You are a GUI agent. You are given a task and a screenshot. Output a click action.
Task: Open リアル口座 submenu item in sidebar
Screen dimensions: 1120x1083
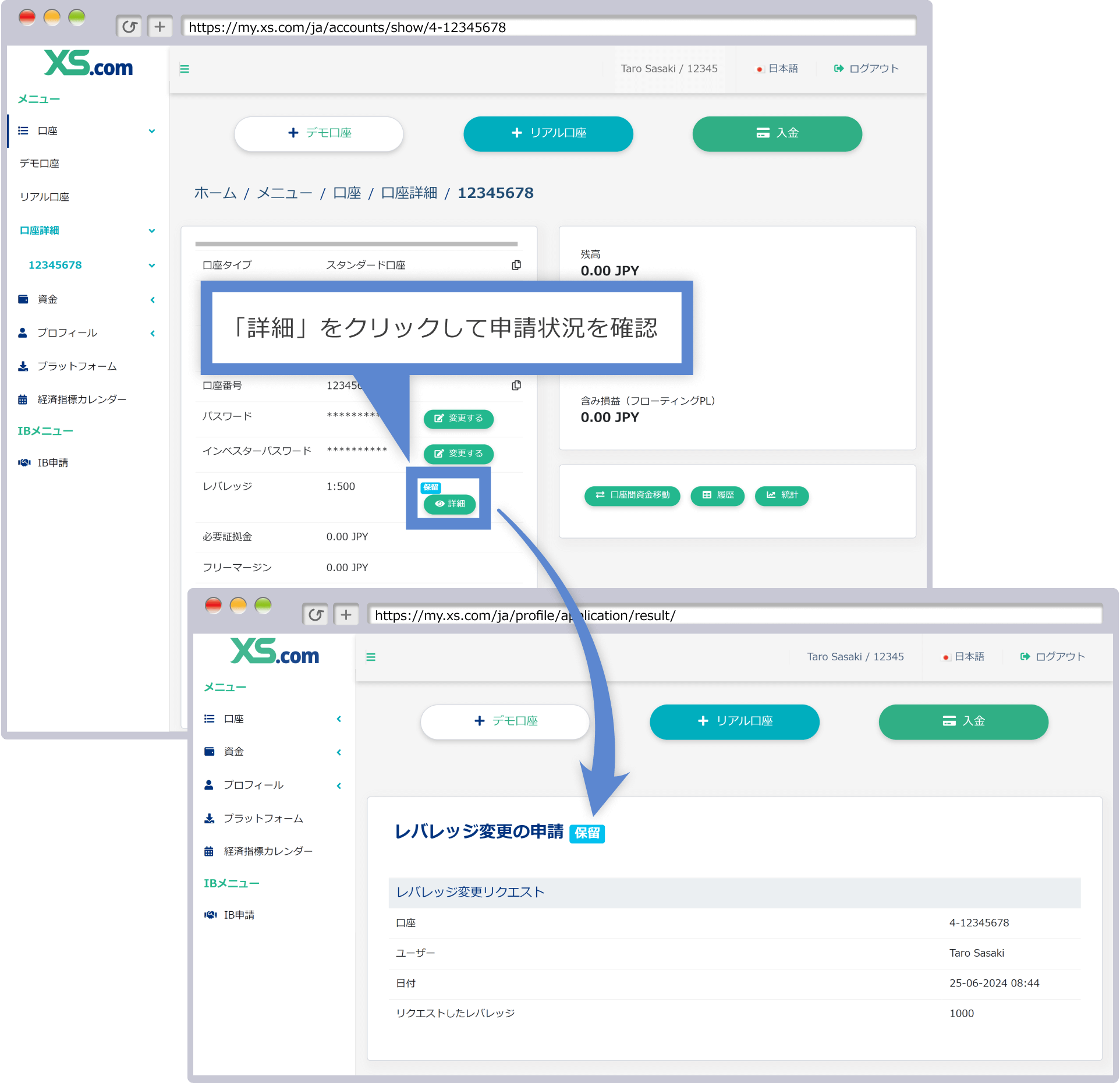coord(44,197)
